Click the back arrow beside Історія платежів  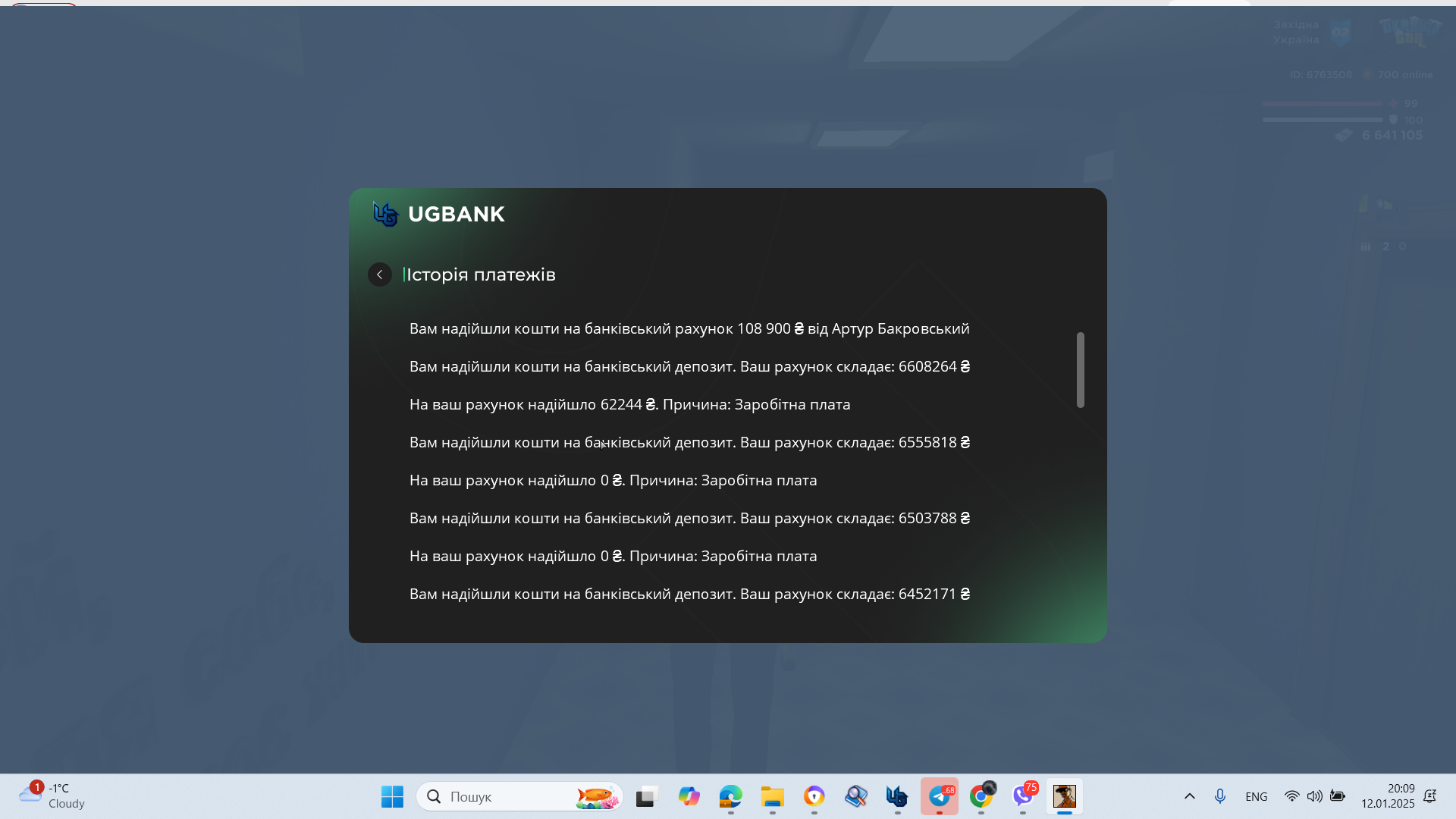click(x=380, y=275)
